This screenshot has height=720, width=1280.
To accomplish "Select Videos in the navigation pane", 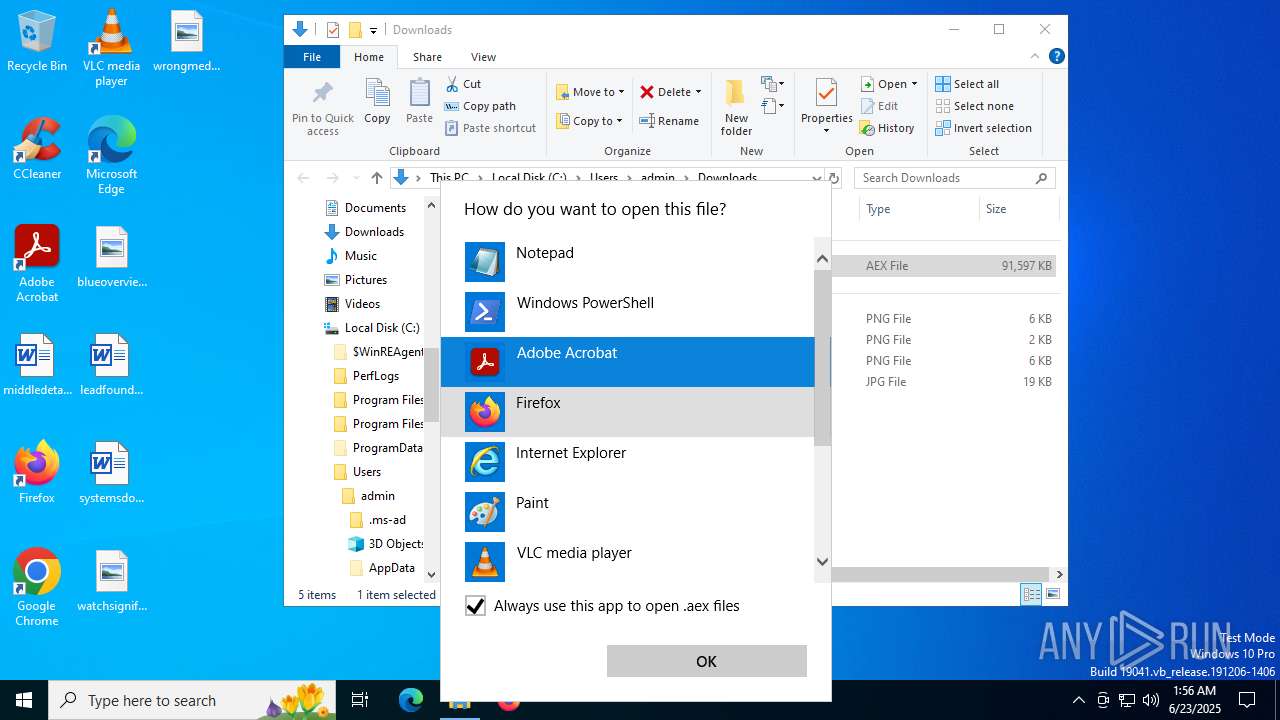I will [x=362, y=304].
